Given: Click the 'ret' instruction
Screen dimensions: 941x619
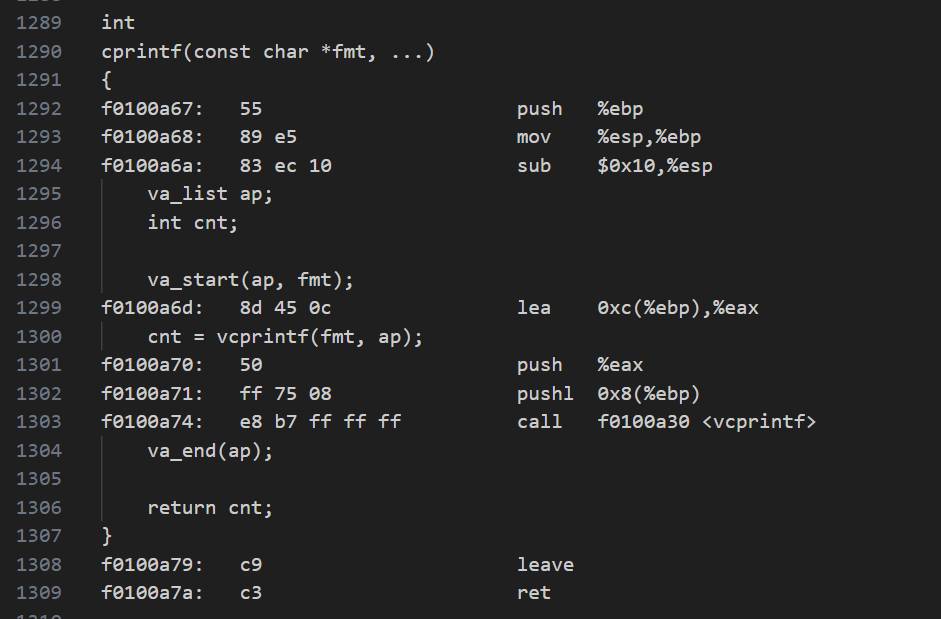Looking at the screenshot, I should (534, 593).
